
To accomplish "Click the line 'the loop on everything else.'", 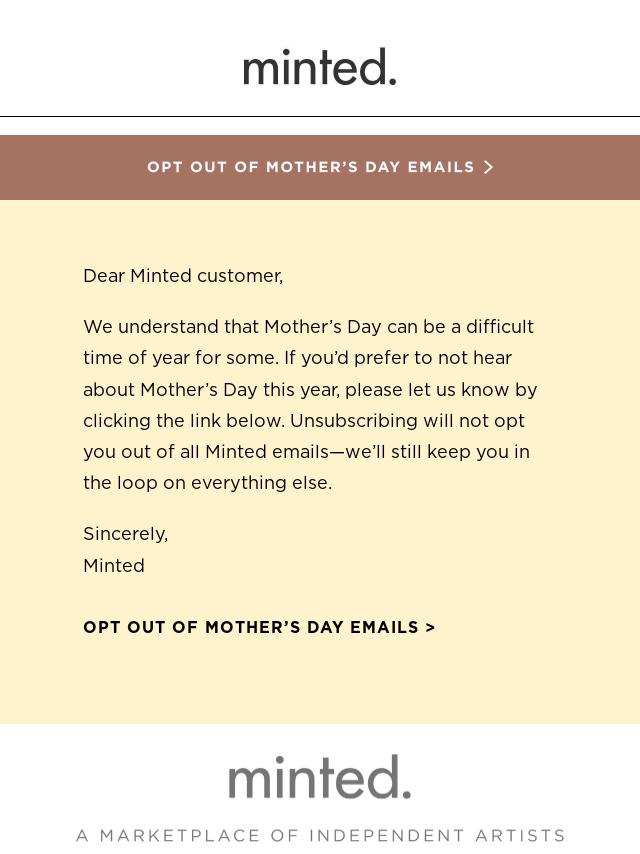I will click(x=207, y=483).
